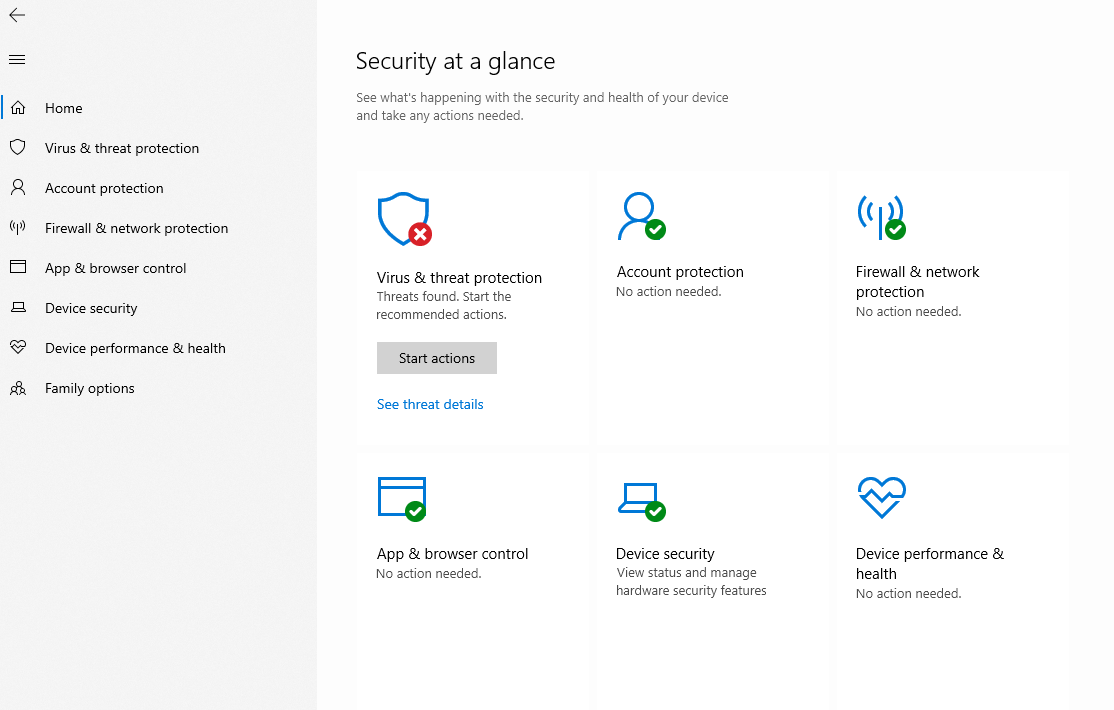Click the window icon for App & browser sidebar
This screenshot has height=710, width=1114.
pyautogui.click(x=18, y=267)
